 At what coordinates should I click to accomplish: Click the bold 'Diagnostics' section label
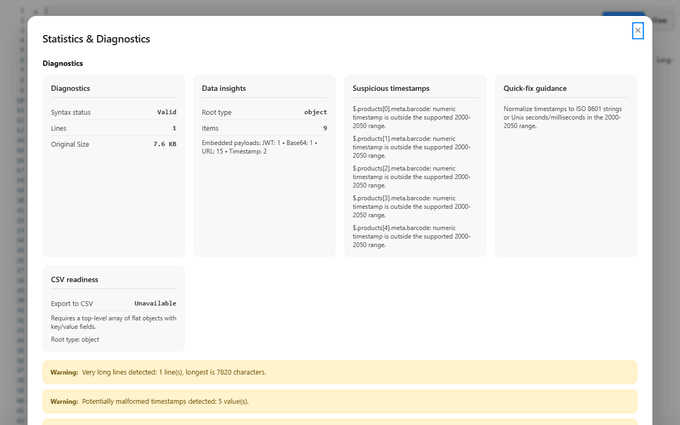click(x=62, y=63)
